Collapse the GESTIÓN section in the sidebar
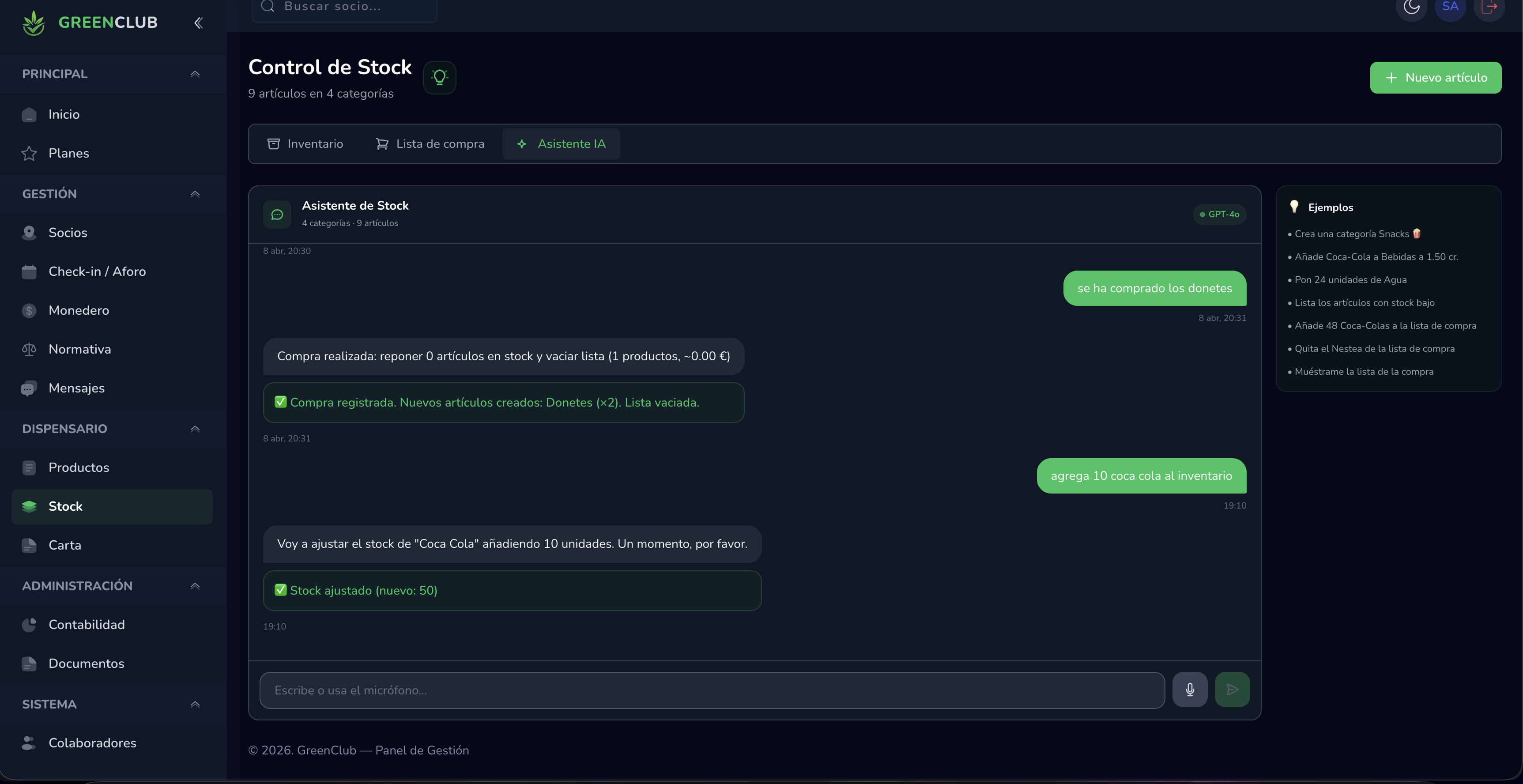This screenshot has width=1523, height=784. click(x=195, y=194)
